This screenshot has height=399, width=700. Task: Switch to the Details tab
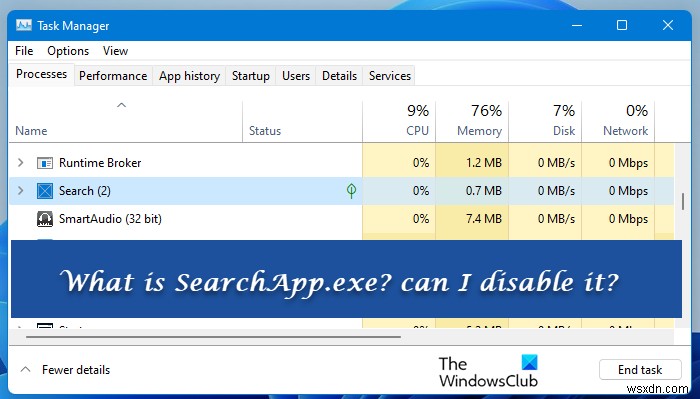[x=339, y=76]
